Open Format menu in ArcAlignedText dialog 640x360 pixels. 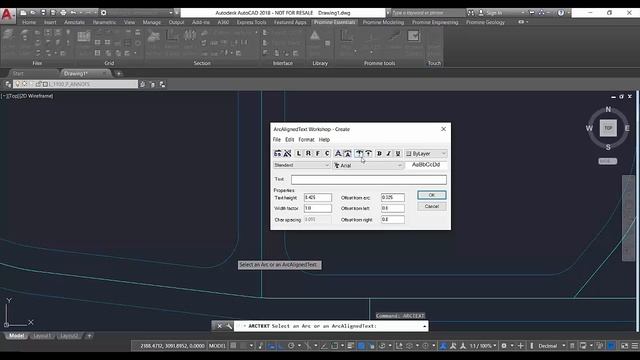click(306, 140)
